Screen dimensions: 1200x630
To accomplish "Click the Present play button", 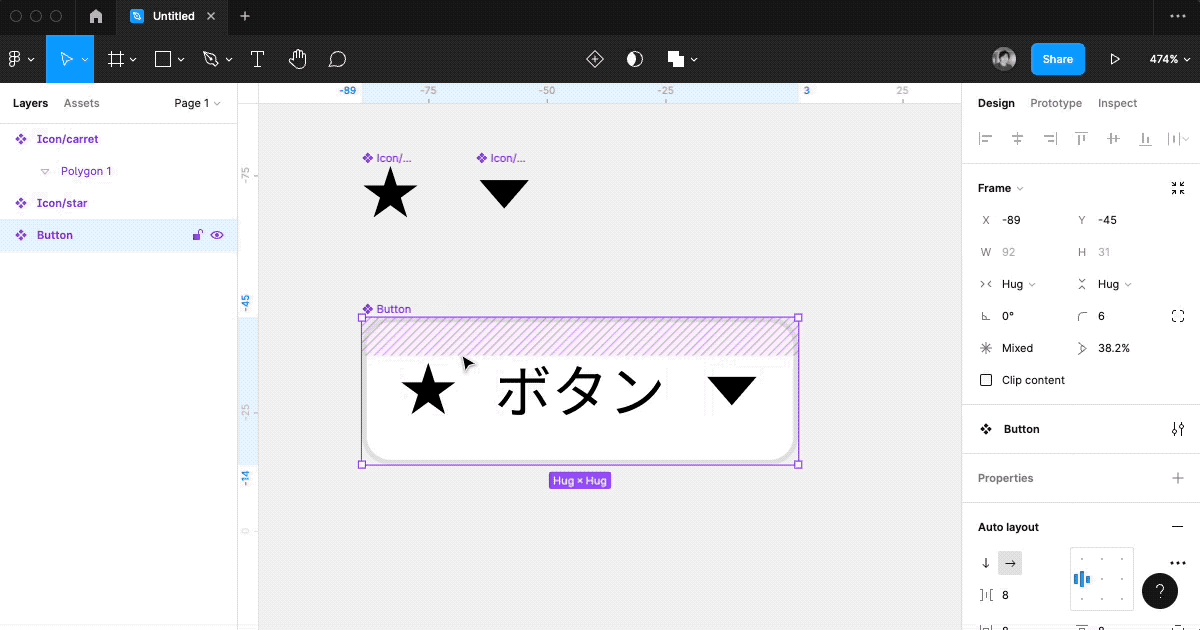I will tap(1115, 58).
